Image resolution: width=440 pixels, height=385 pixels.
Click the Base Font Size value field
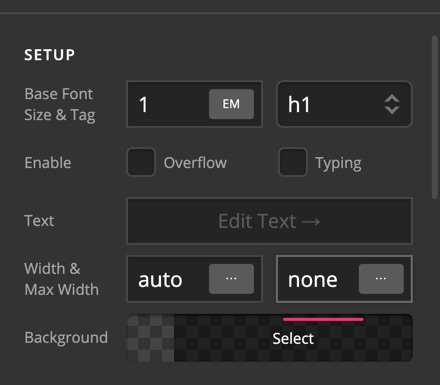point(168,104)
